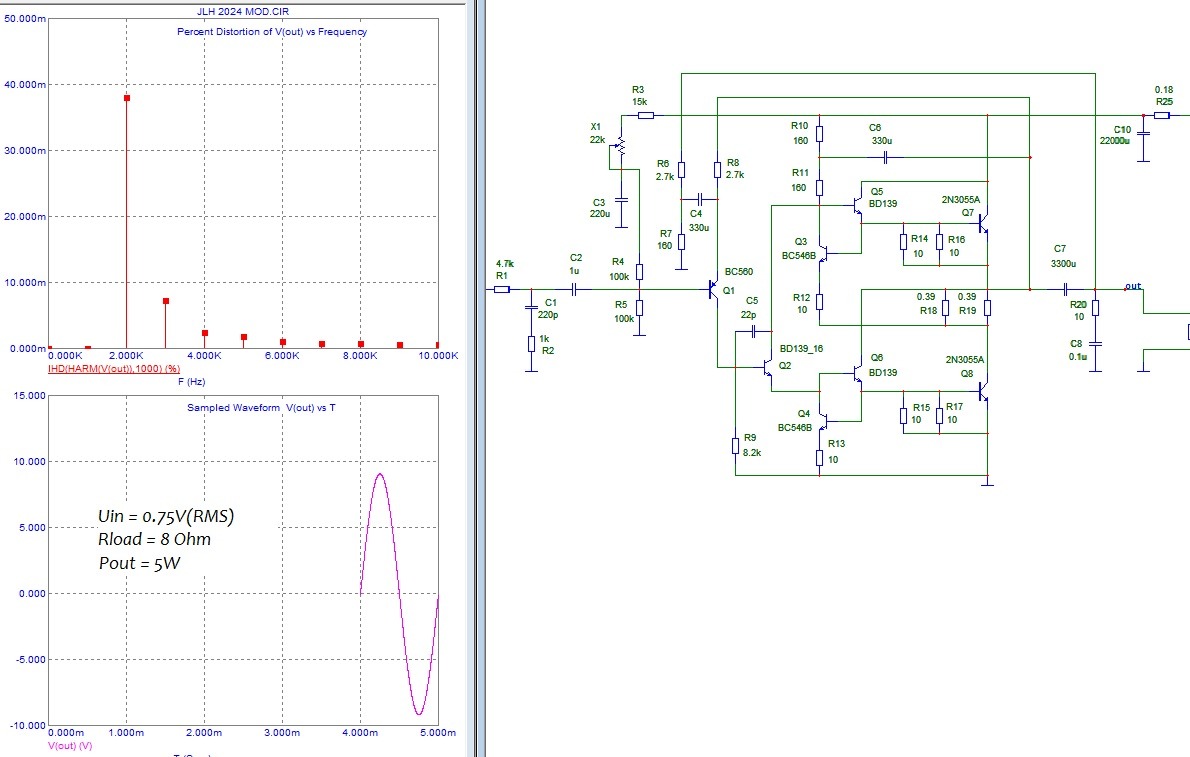Select the R20 10 ohm resistor symbol
Viewport: 1190px width, 757px height.
(1095, 308)
